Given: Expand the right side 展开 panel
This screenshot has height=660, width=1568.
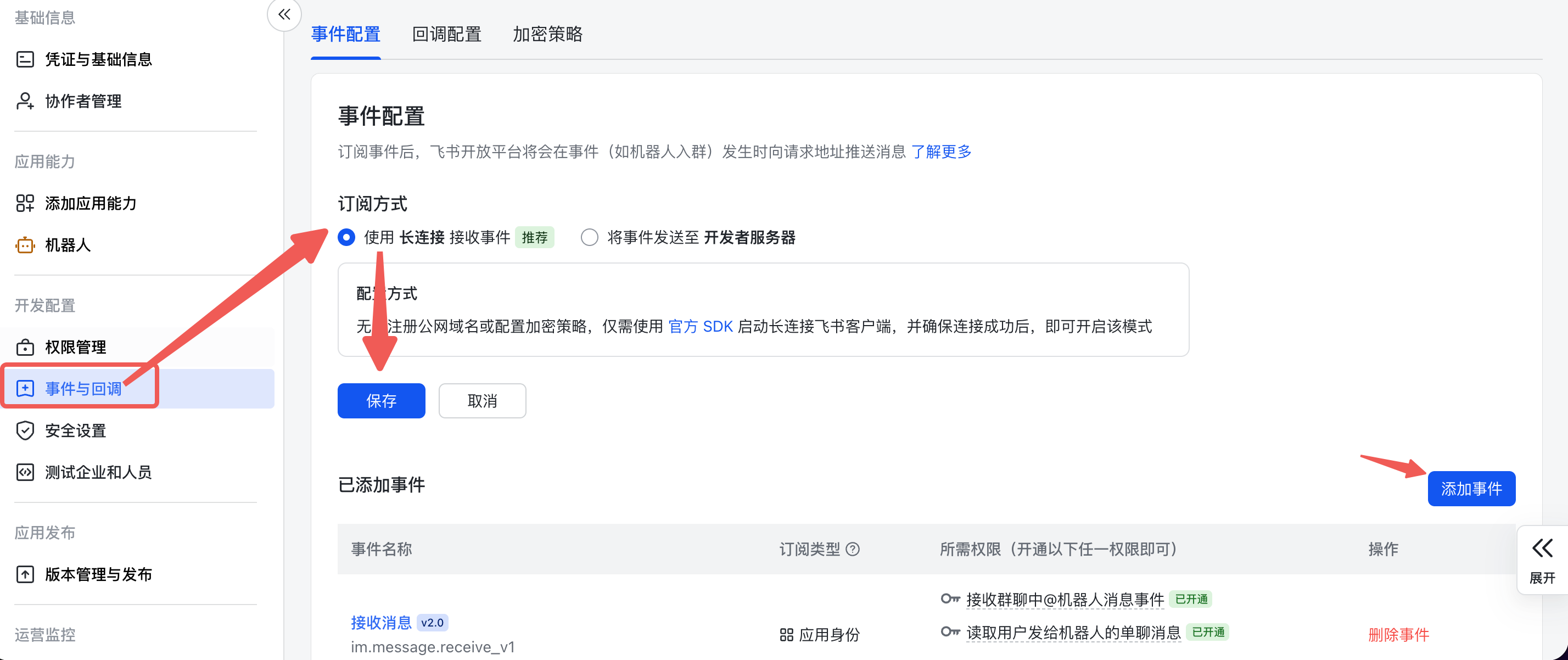Looking at the screenshot, I should (x=1542, y=560).
